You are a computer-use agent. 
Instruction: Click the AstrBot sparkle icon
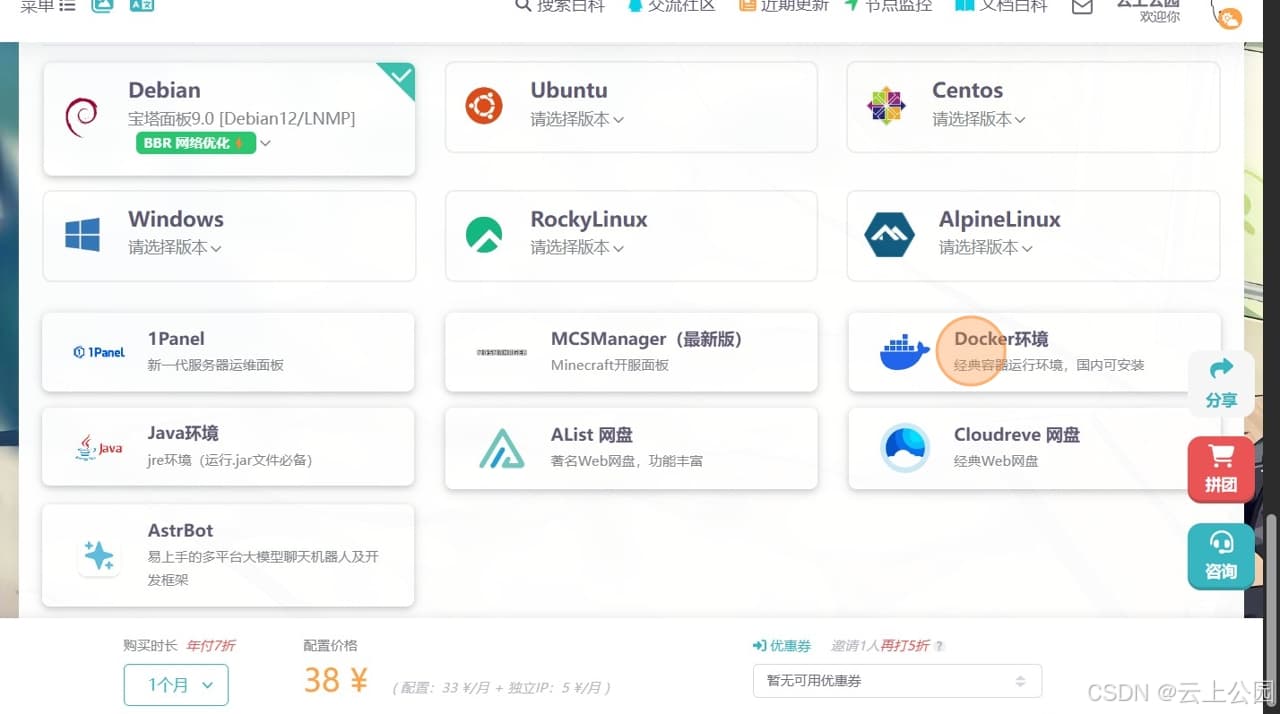99,555
